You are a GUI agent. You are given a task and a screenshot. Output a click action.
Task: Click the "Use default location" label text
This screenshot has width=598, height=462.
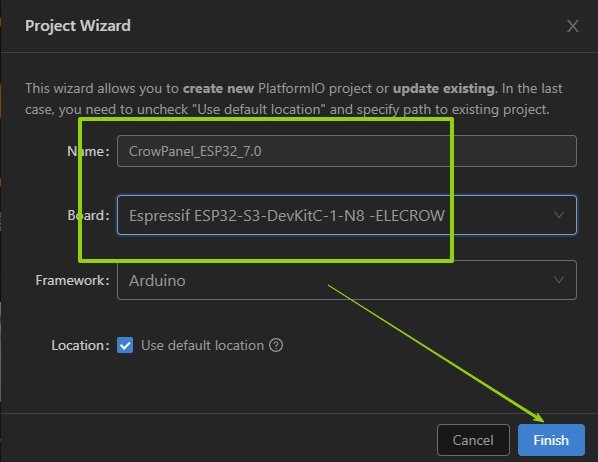coord(203,345)
